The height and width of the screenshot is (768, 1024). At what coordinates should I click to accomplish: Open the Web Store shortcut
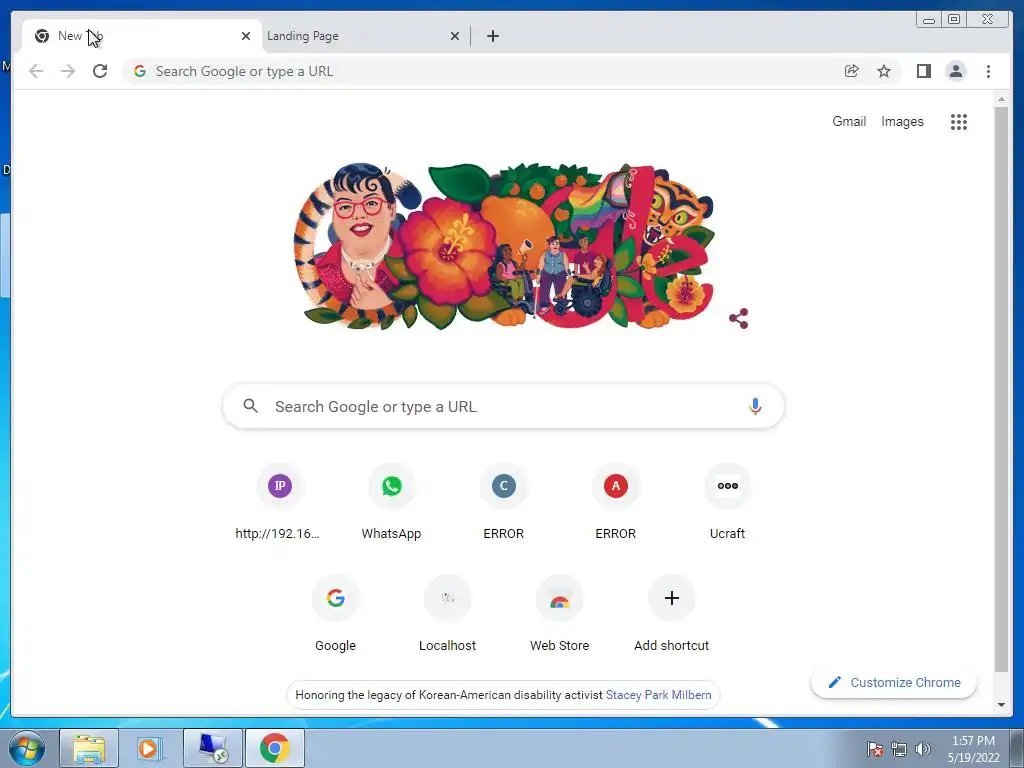pos(560,614)
